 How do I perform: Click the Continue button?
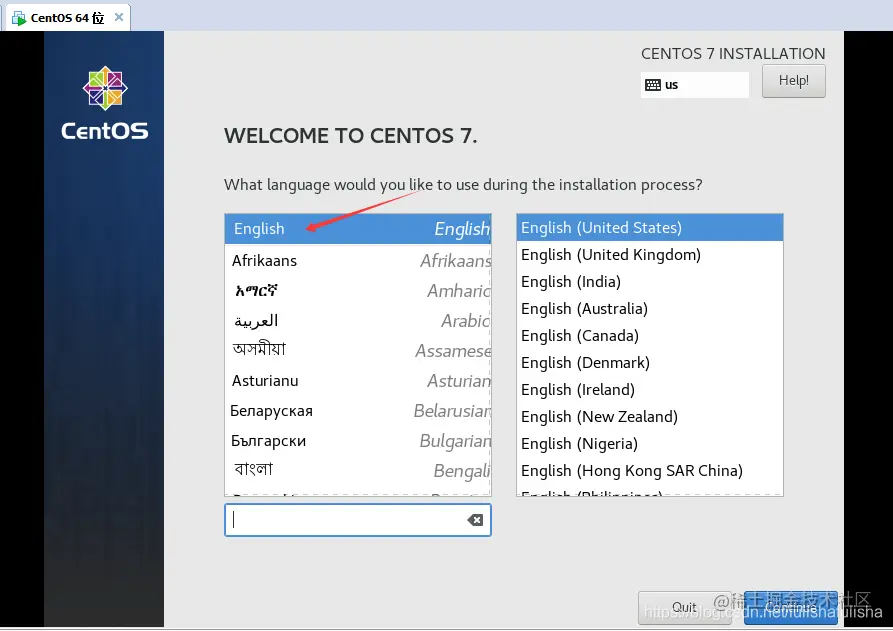pyautogui.click(x=790, y=608)
